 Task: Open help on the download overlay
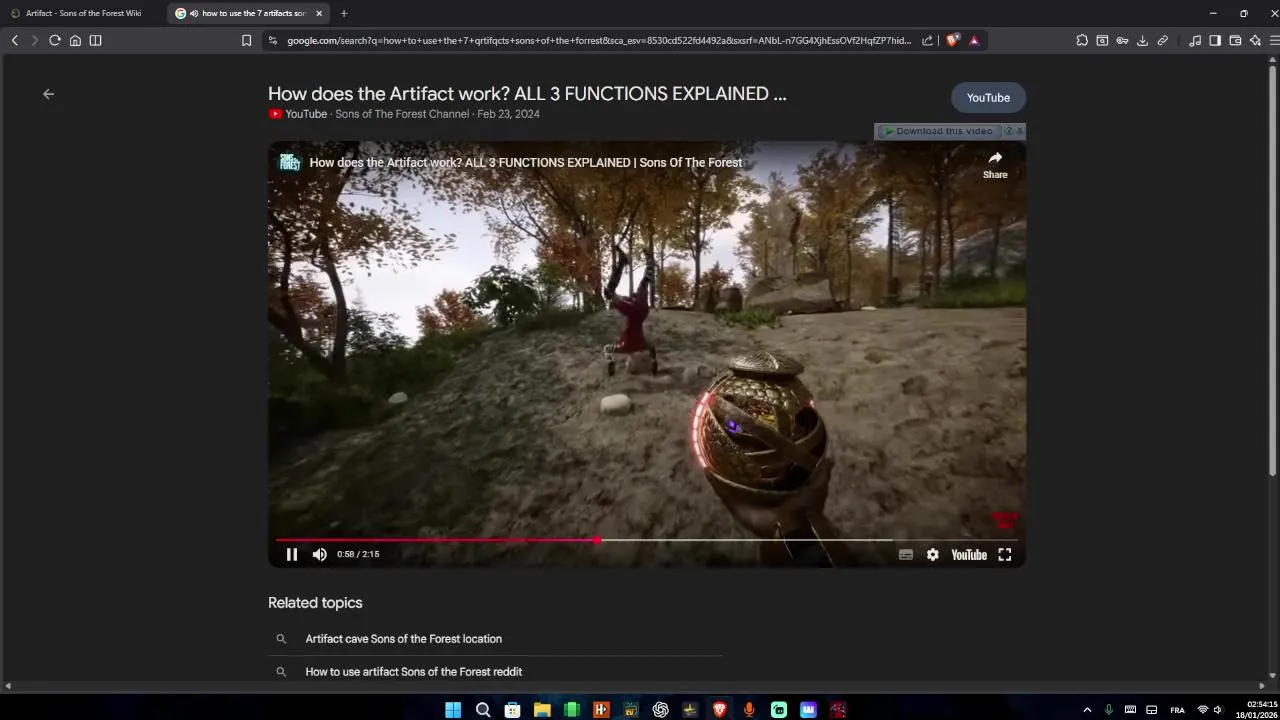click(x=1008, y=131)
